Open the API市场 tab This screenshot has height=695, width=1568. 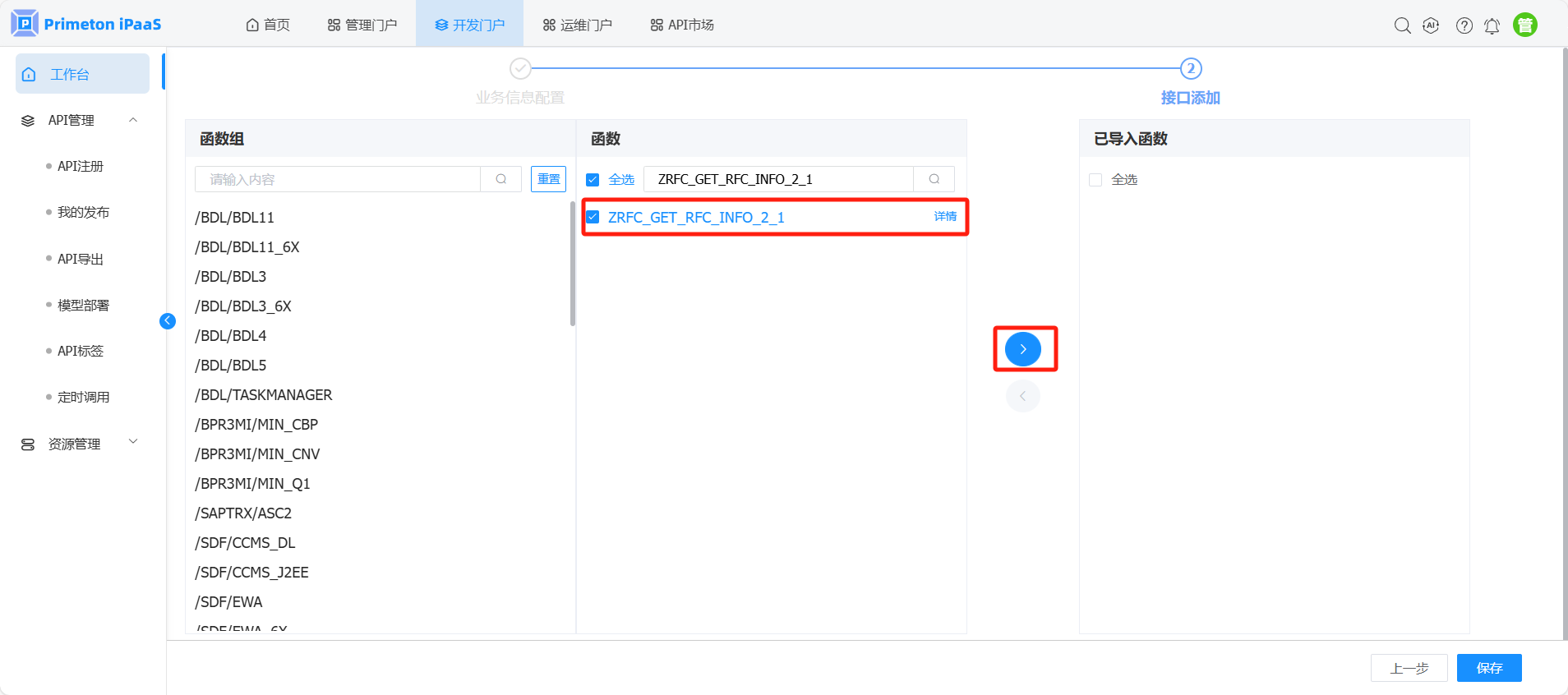click(x=682, y=25)
